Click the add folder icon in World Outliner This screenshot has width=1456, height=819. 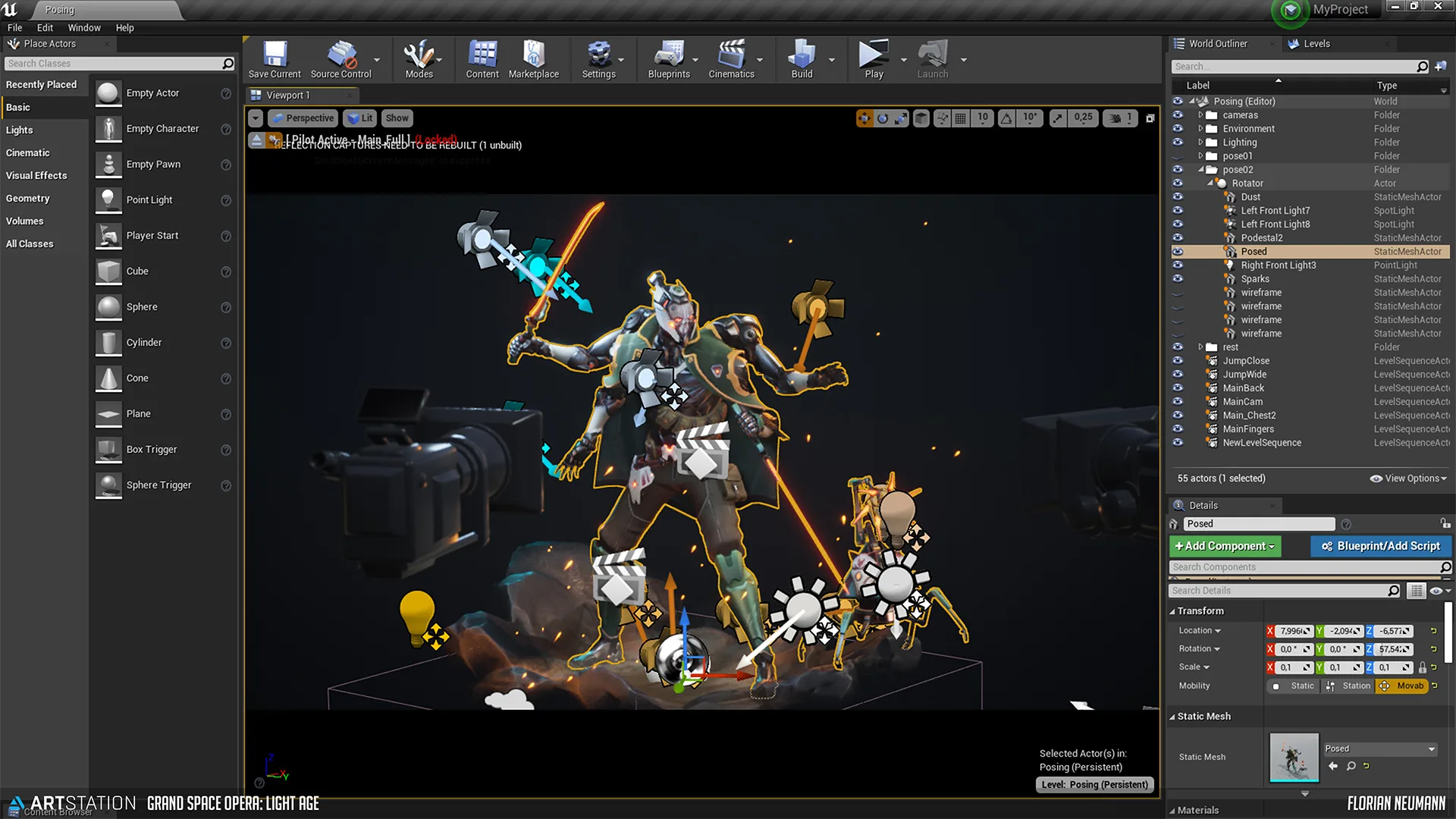(1441, 67)
